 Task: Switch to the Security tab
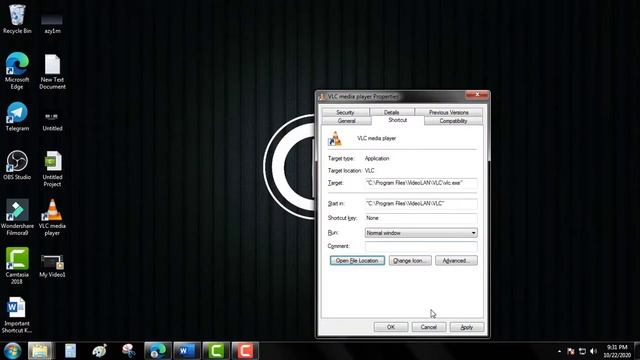(345, 112)
